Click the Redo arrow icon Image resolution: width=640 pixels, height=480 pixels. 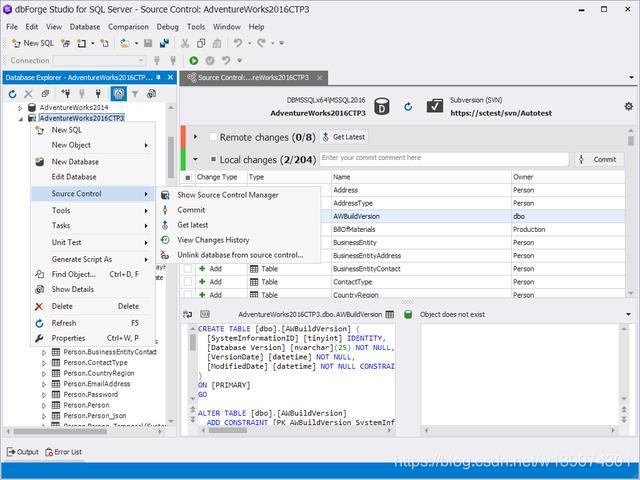[262, 43]
